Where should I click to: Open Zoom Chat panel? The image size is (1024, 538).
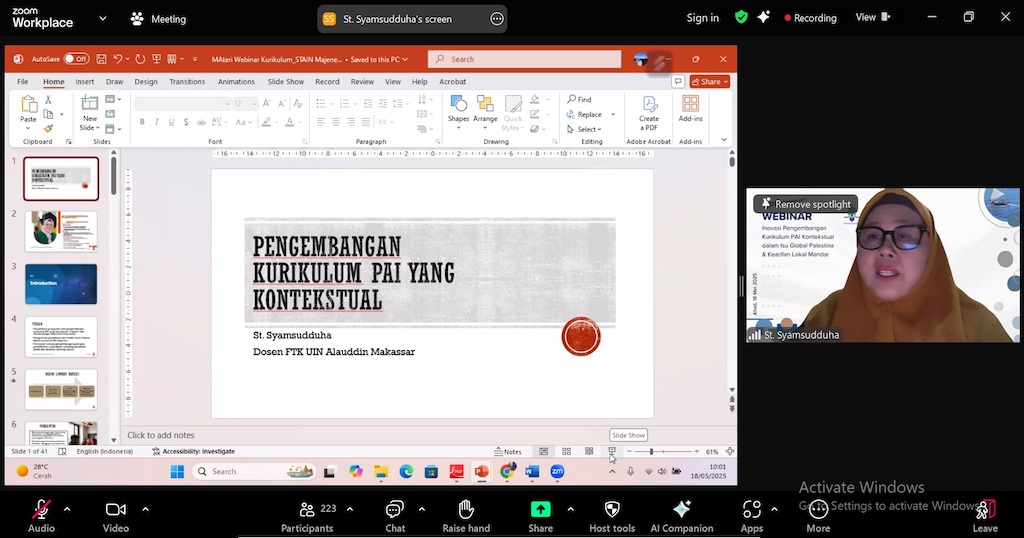[x=395, y=510]
